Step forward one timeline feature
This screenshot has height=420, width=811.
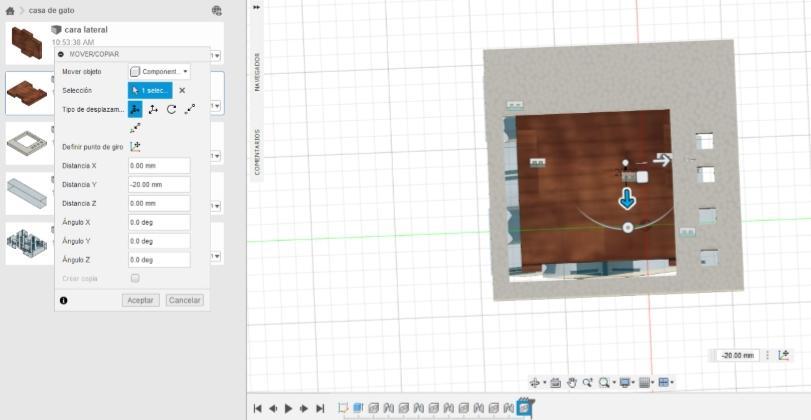[x=304, y=409]
